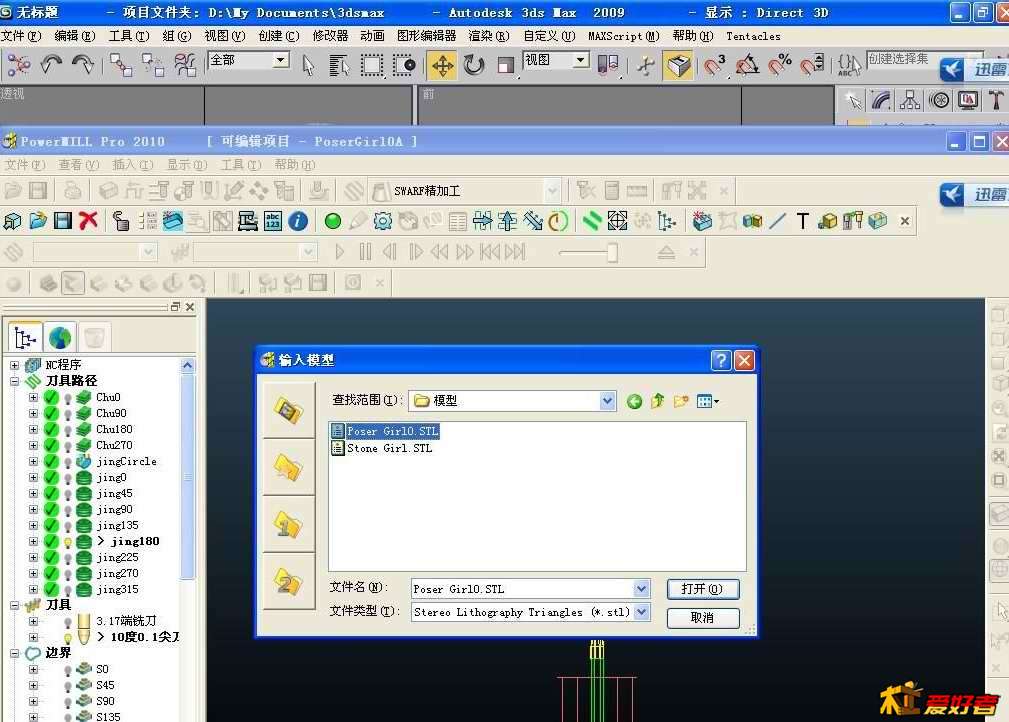Screen dimensions: 1009x722
Task: Toggle the light bulb beside boundary S0
Action: point(68,671)
